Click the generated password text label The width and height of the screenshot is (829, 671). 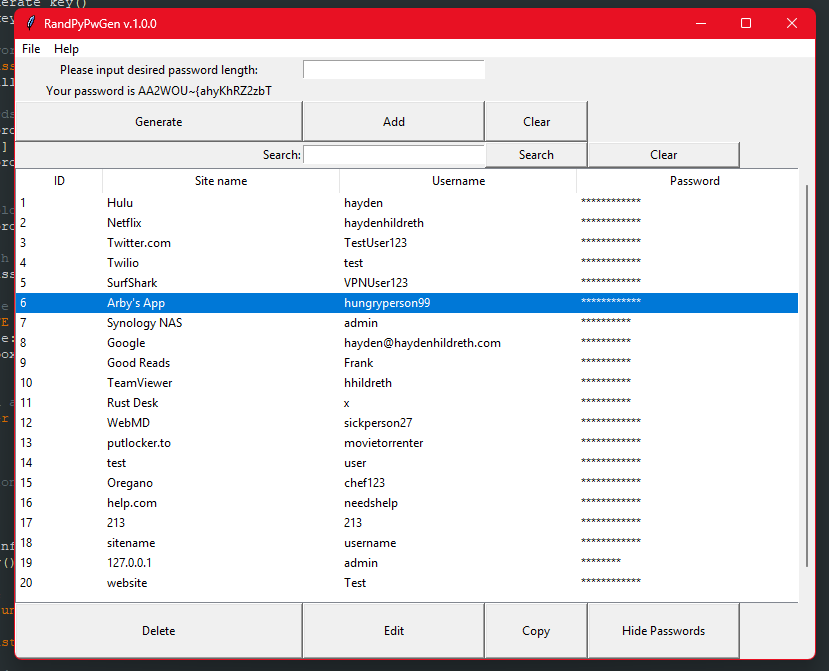coord(159,91)
